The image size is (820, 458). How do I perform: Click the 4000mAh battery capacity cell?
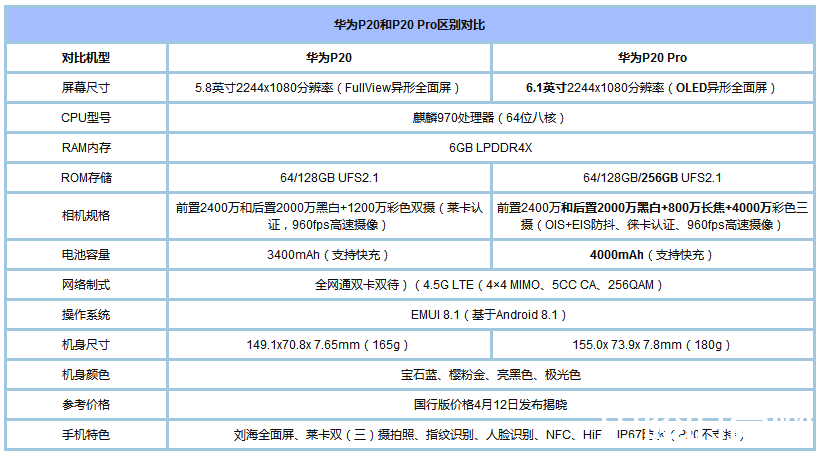tap(652, 254)
